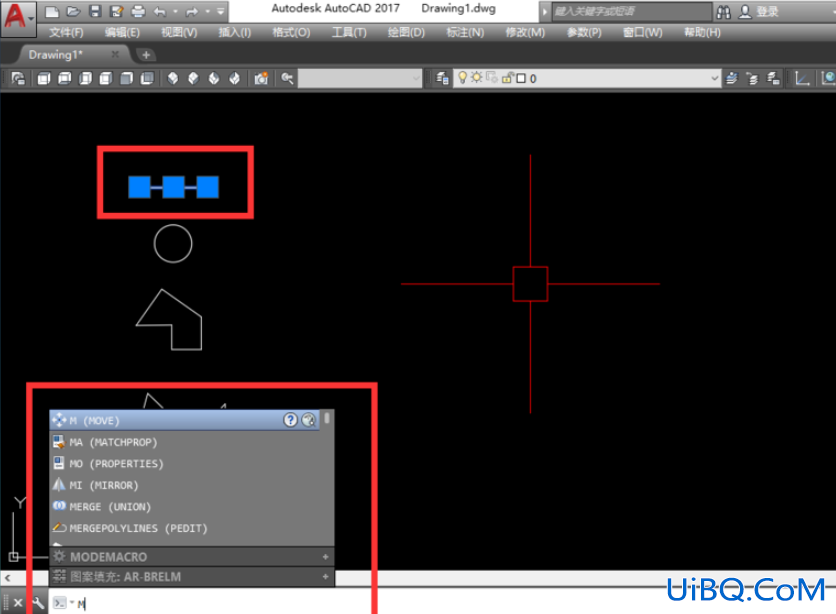Create a new drawing from quick access toolbar
Image resolution: width=836 pixels, height=614 pixels.
(52, 11)
